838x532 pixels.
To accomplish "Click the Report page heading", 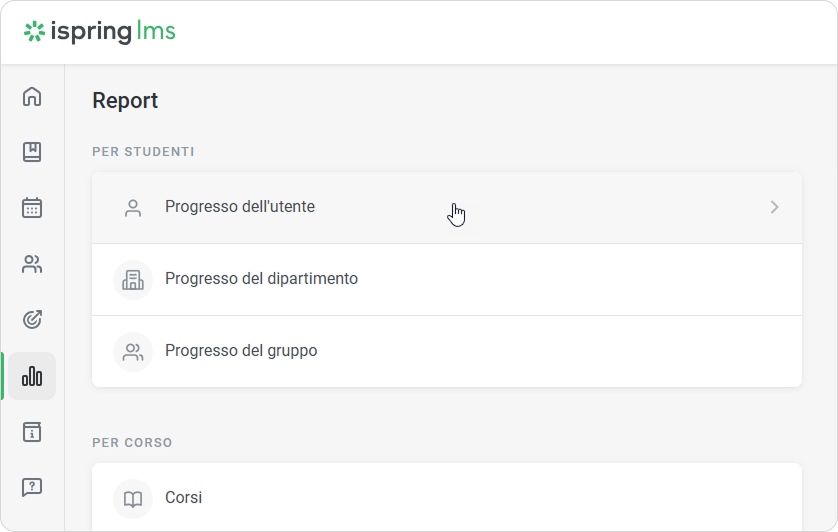I will point(125,100).
